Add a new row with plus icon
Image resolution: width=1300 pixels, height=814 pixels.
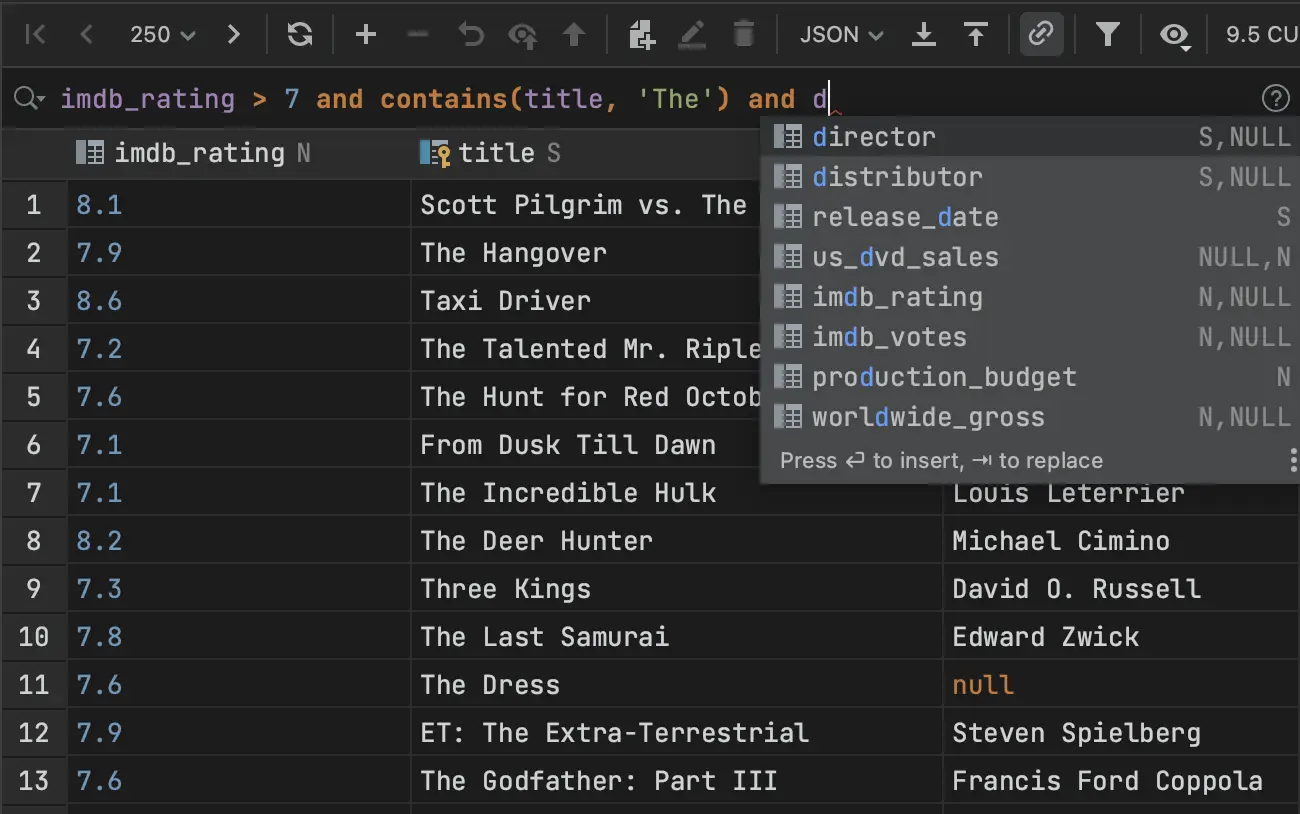(366, 35)
